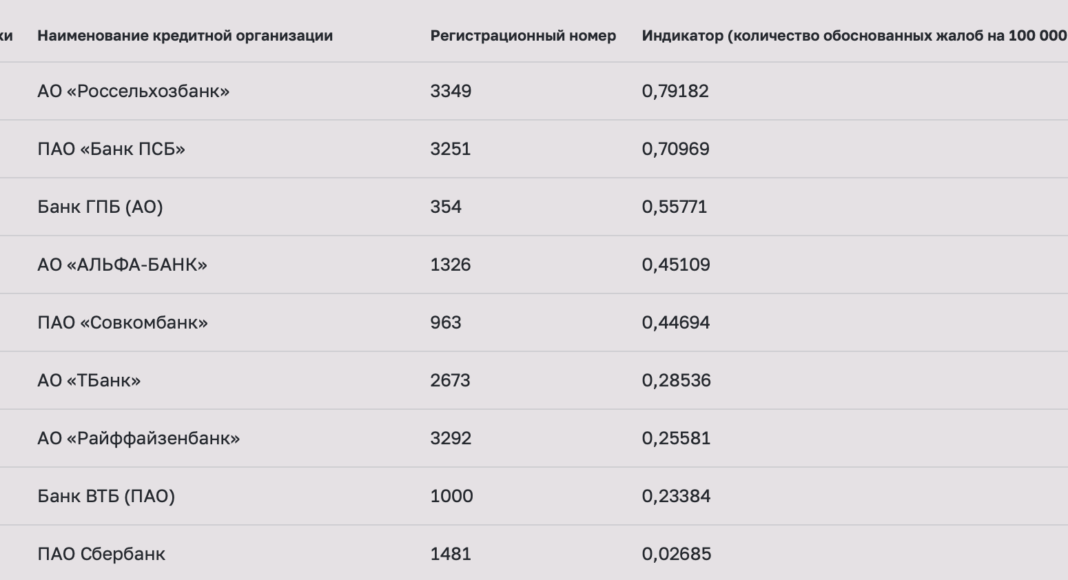
Task: Click the ПАО Сбербанк name
Action: tap(101, 554)
